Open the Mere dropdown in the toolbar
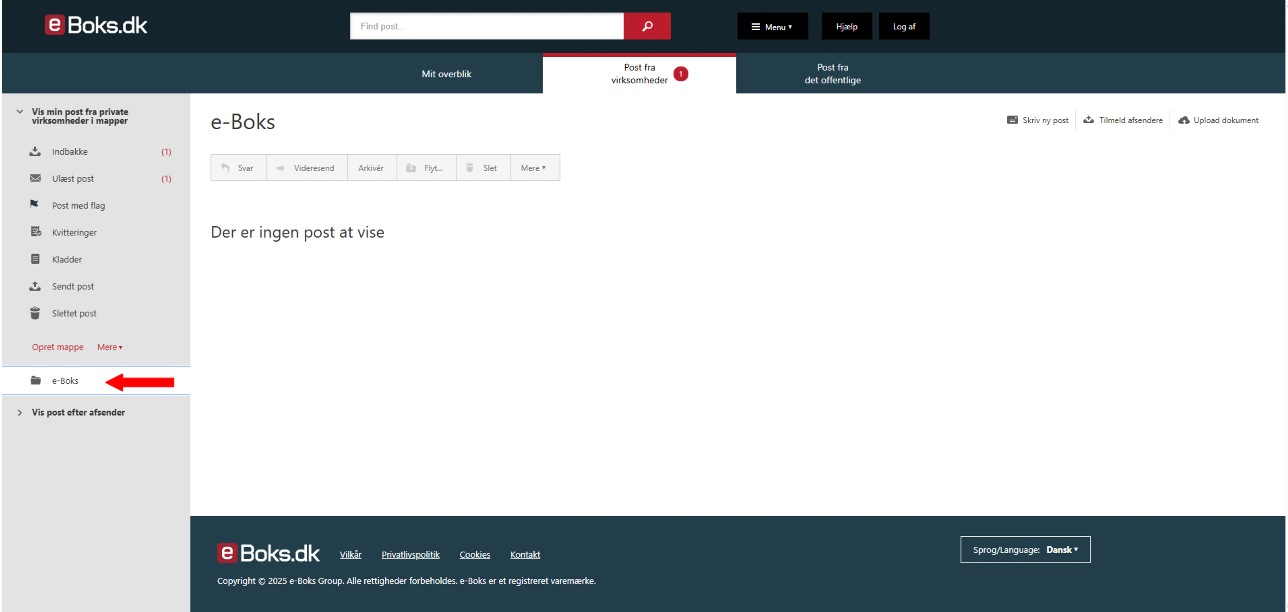This screenshot has width=1288, height=612. pos(534,167)
